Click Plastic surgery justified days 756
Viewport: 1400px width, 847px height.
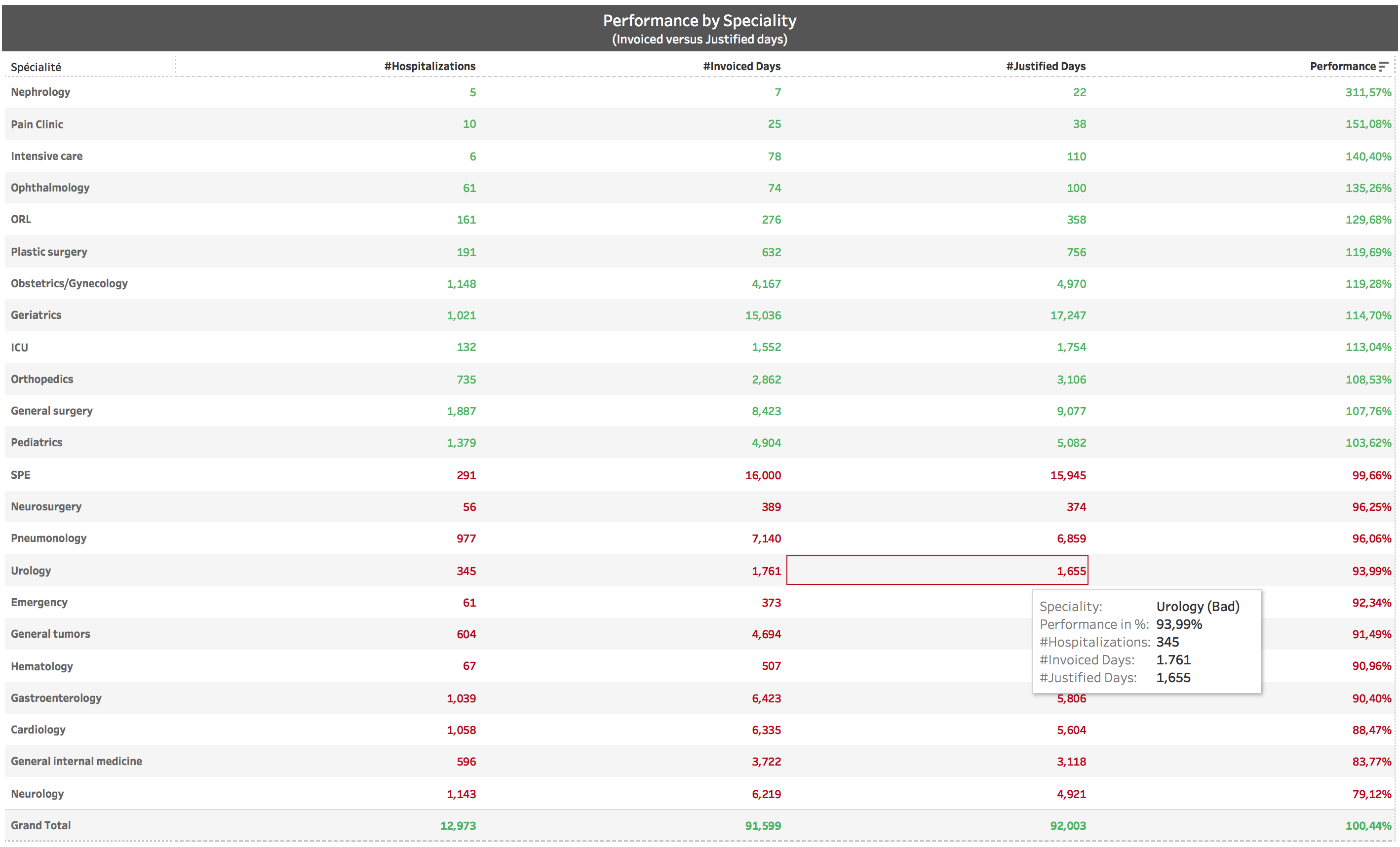(1076, 252)
